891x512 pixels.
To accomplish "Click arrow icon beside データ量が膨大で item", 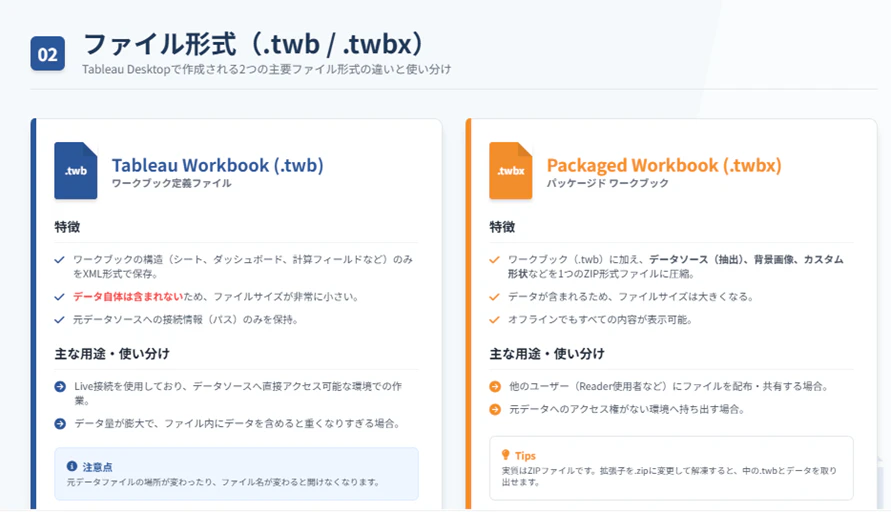I will [x=60, y=423].
